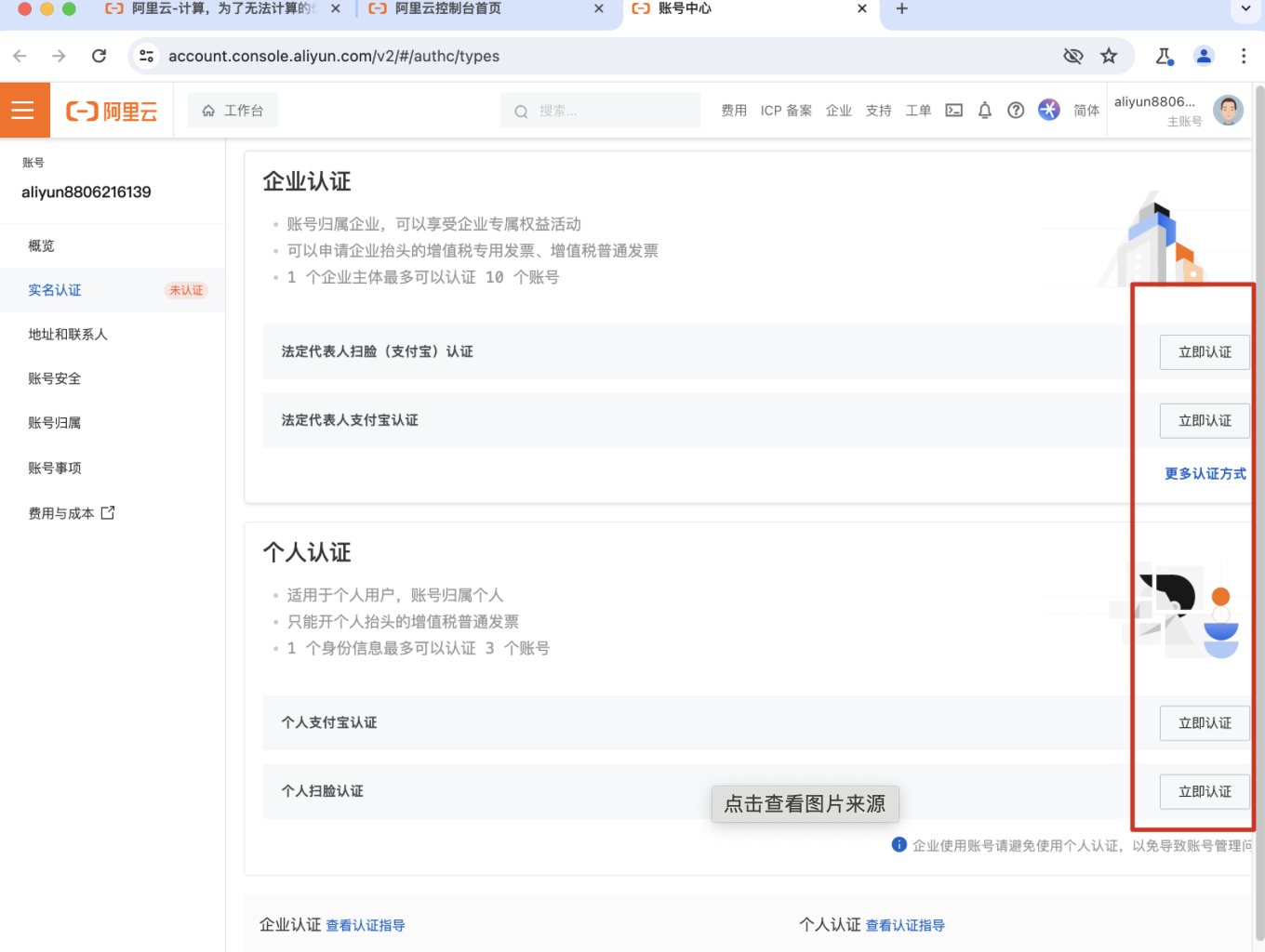Open the 简体 language selector

tap(1085, 111)
